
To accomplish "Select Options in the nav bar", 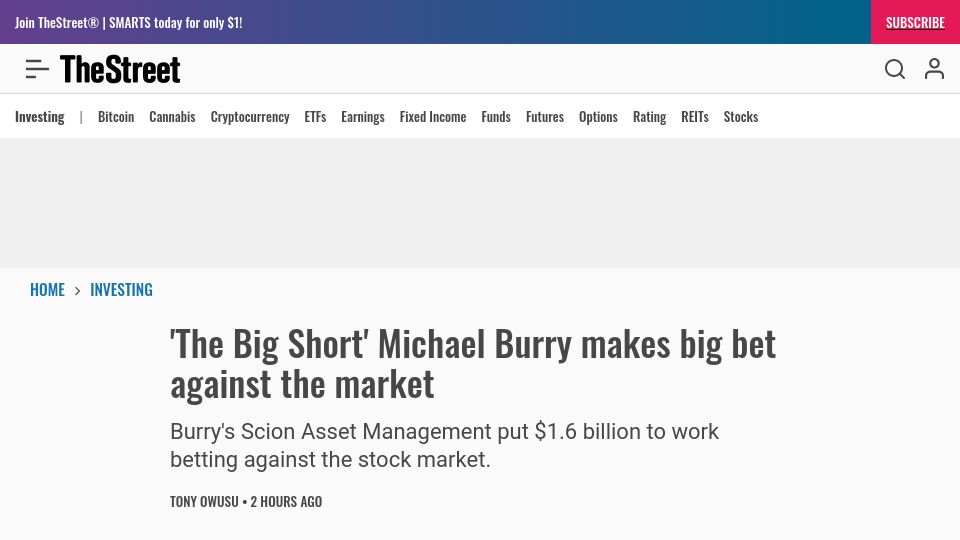I will [598, 117].
